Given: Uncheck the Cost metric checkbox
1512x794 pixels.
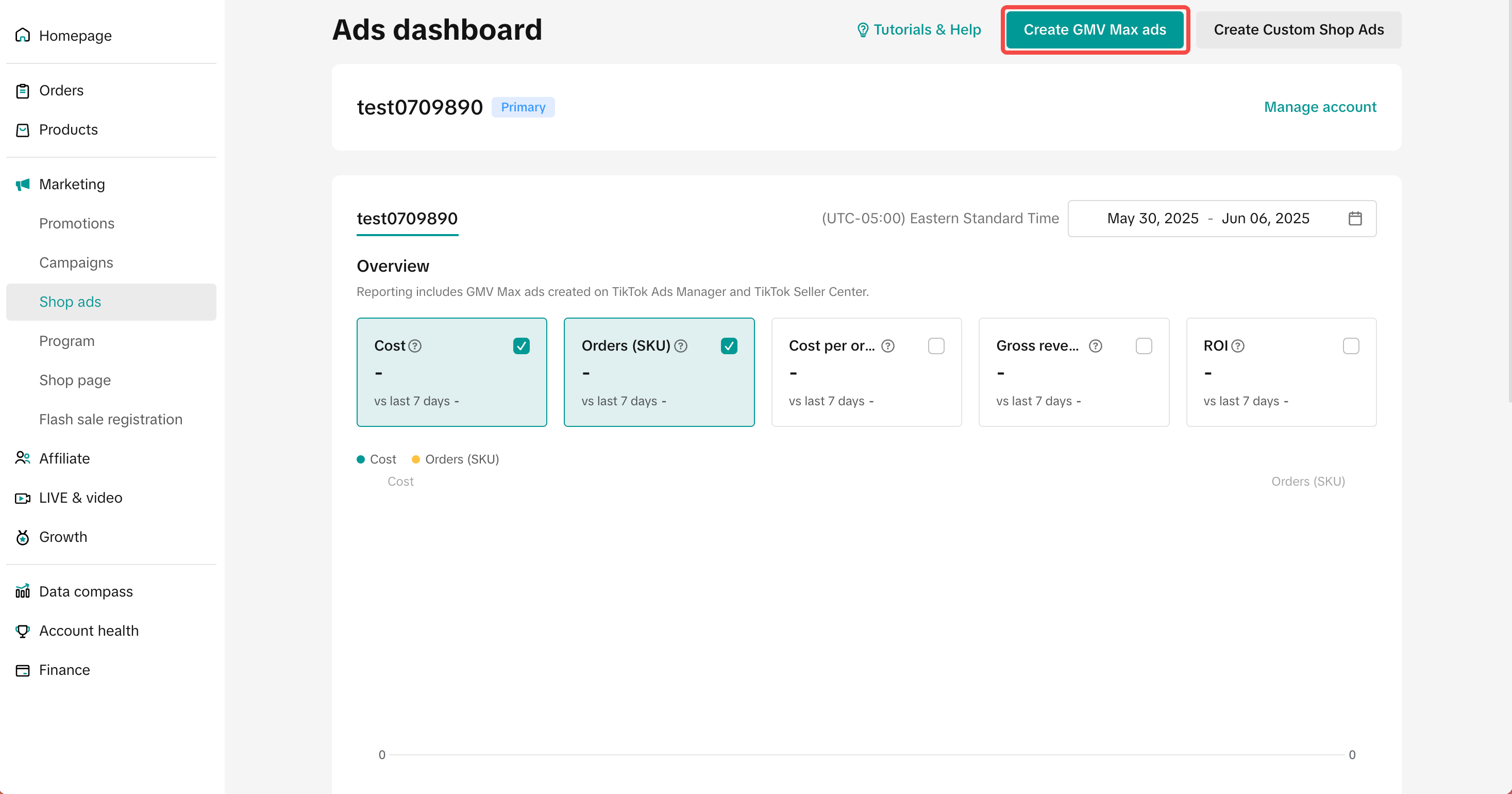Looking at the screenshot, I should pos(521,346).
